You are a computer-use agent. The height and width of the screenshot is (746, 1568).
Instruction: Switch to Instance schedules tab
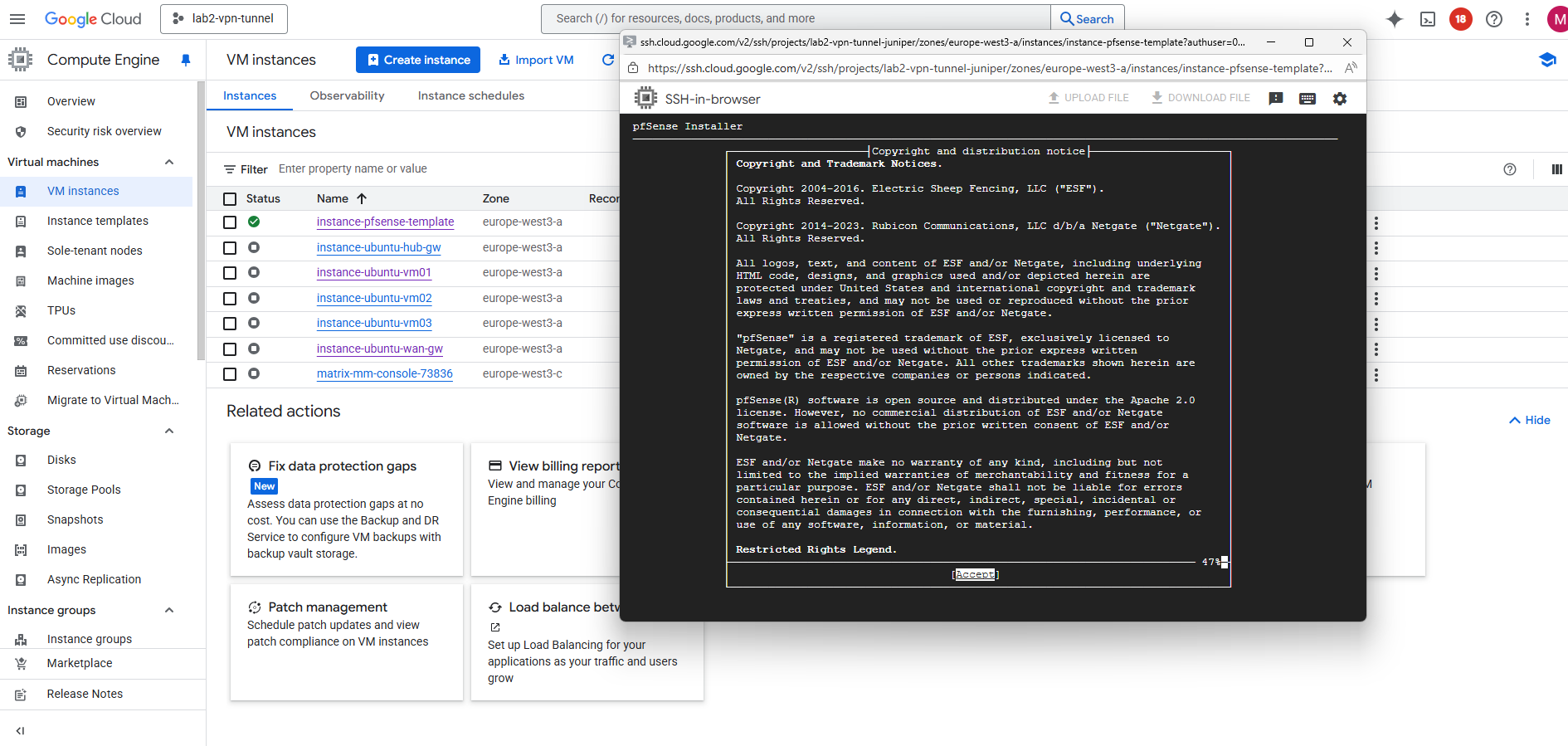(x=470, y=95)
